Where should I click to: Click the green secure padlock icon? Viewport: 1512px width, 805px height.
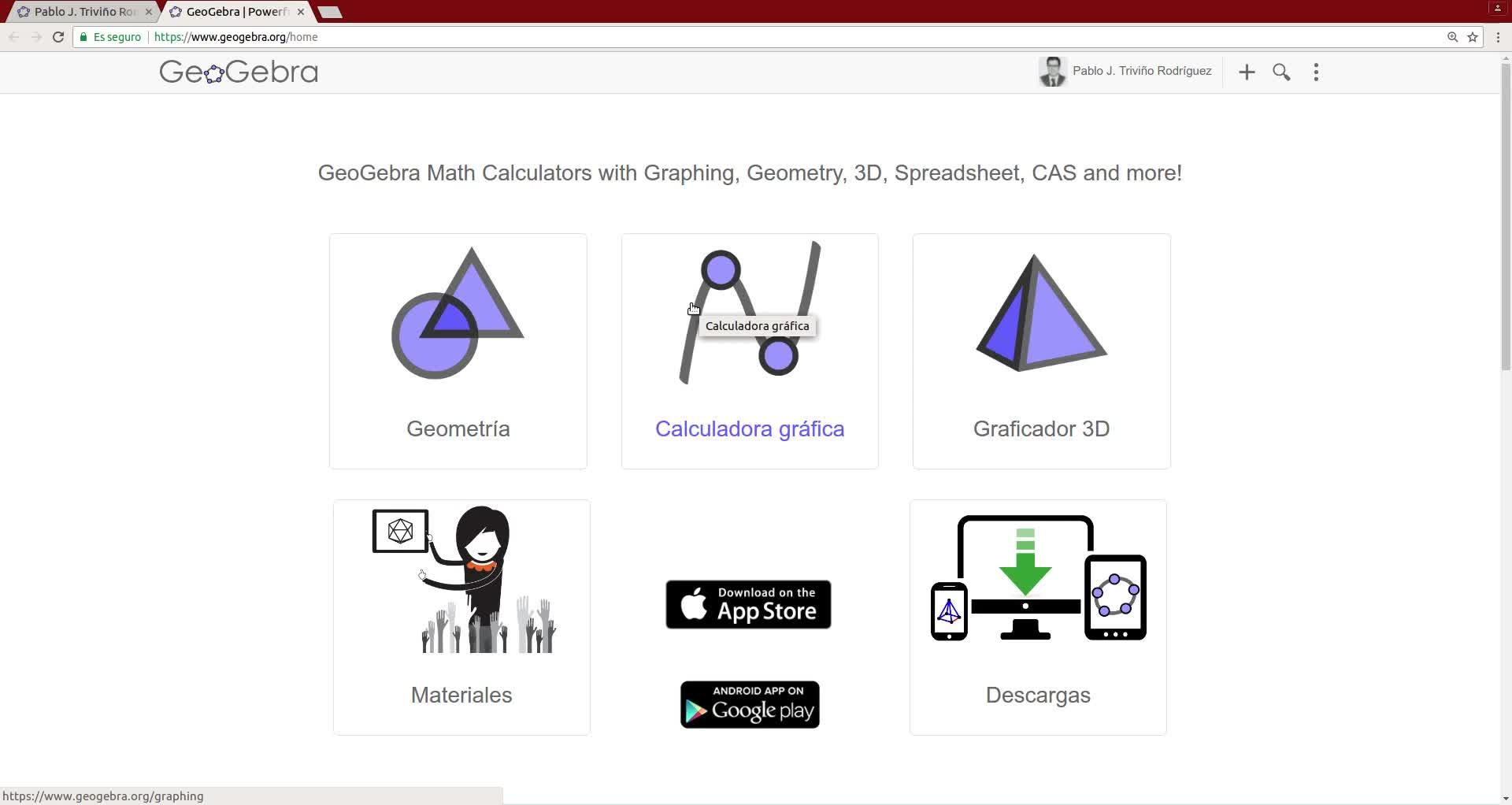point(83,37)
